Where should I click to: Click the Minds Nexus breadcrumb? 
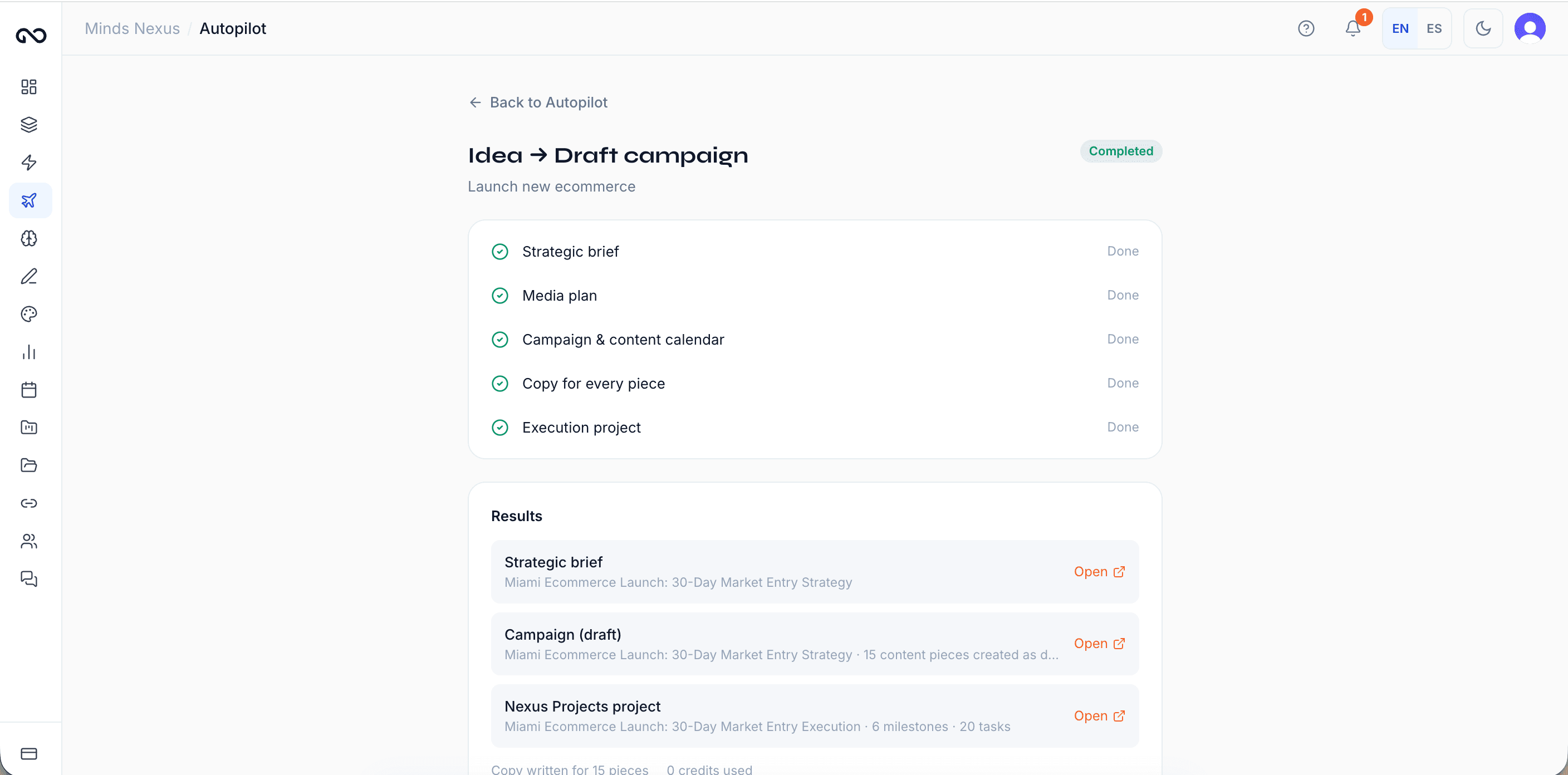(132, 28)
